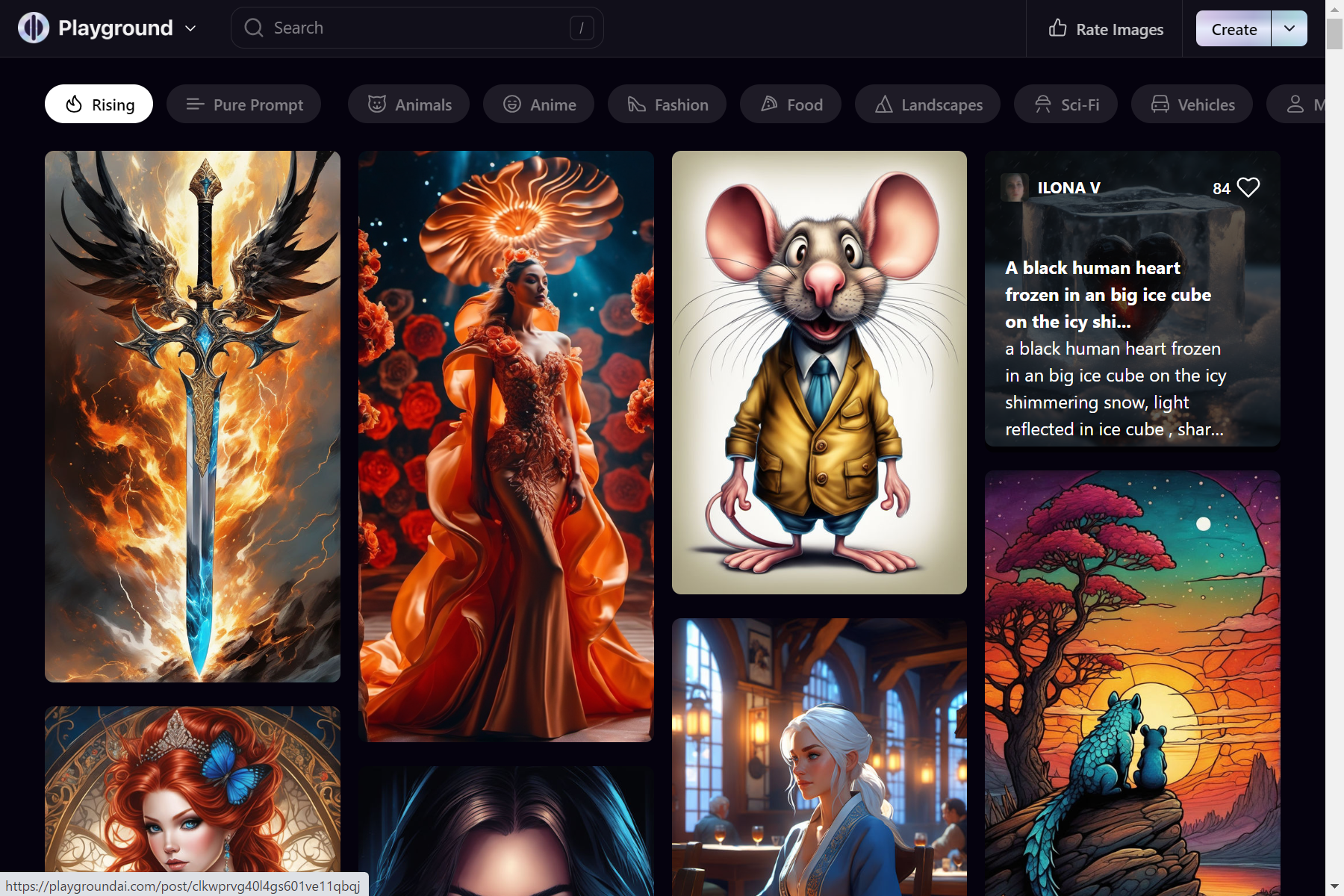Focus the Search input field
The image size is (1344, 896).
pyautogui.click(x=417, y=28)
